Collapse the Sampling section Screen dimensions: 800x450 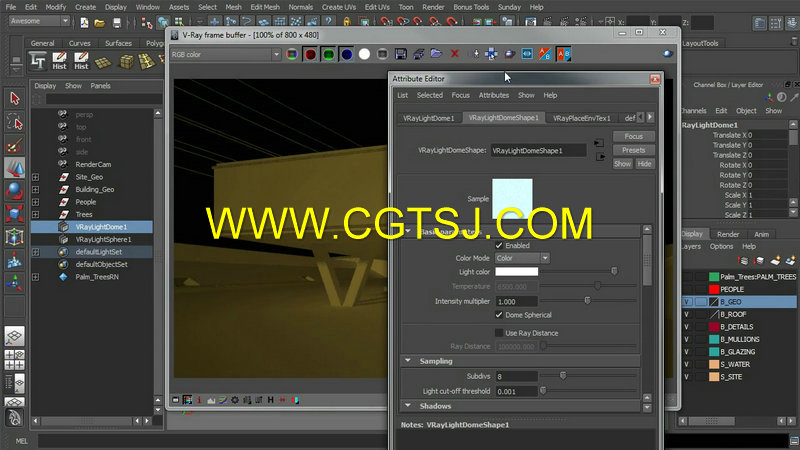[x=408, y=361]
